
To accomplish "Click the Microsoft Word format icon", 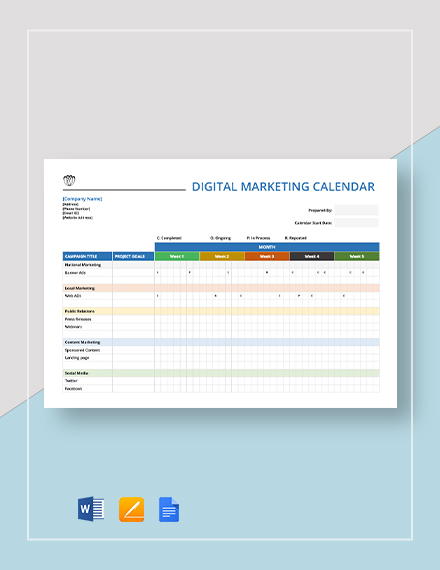I will (91, 509).
